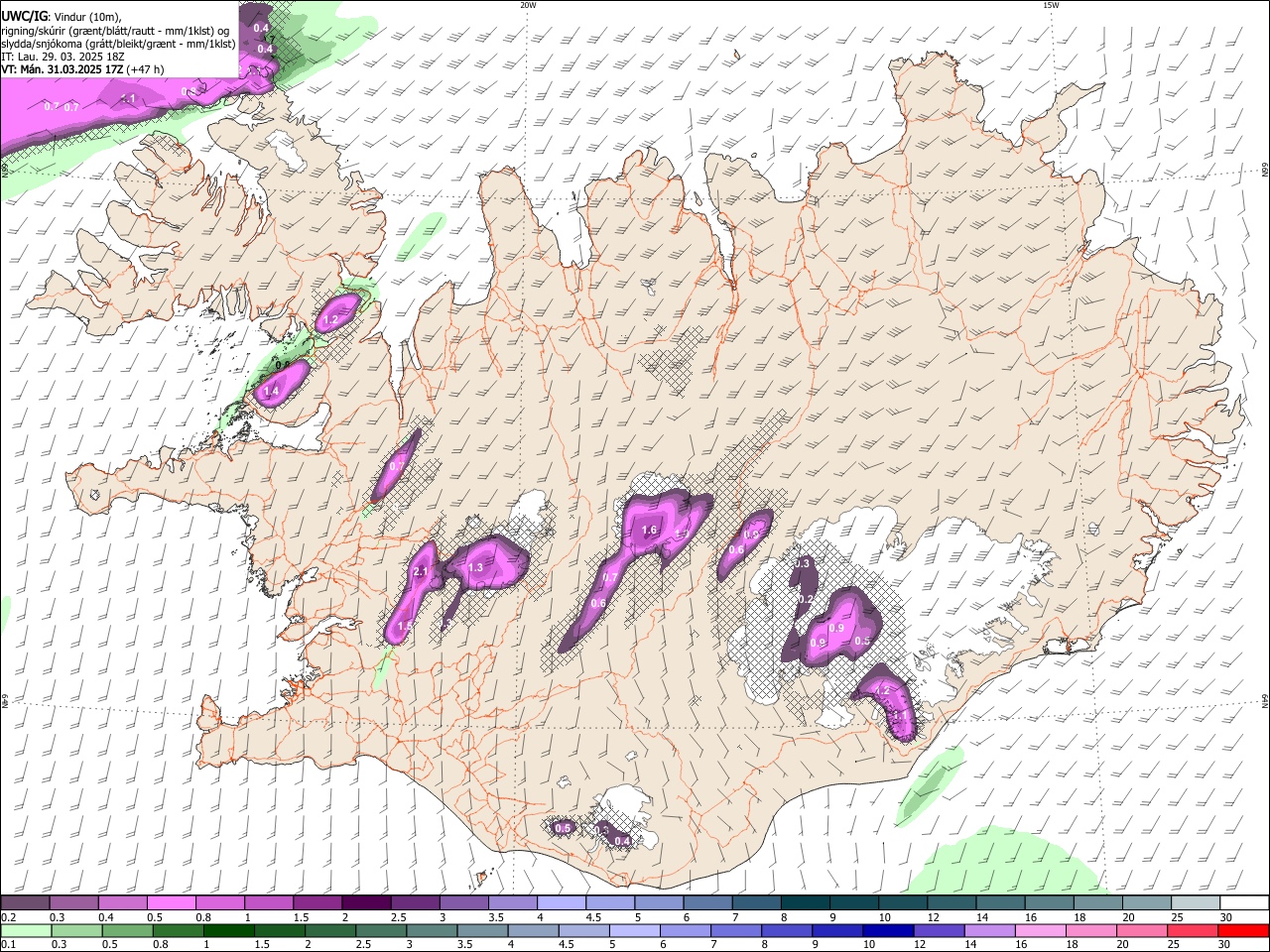Click the '0.2' snowfall value on the glacier
The image size is (1270, 952).
806,599
